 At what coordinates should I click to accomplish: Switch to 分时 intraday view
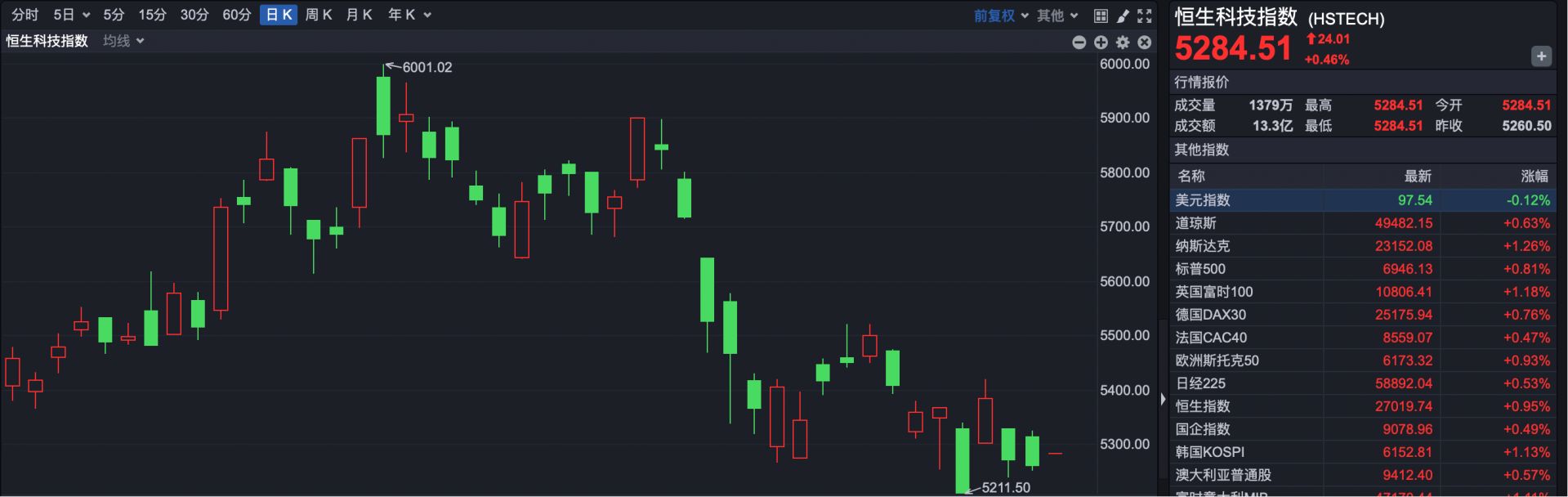[x=25, y=15]
